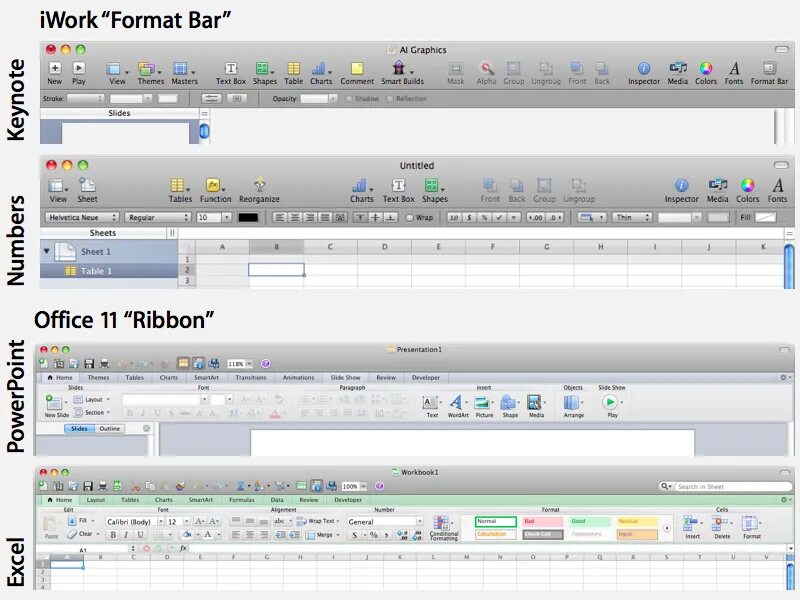Add a Comment in Keynote toolbar

[x=357, y=68]
